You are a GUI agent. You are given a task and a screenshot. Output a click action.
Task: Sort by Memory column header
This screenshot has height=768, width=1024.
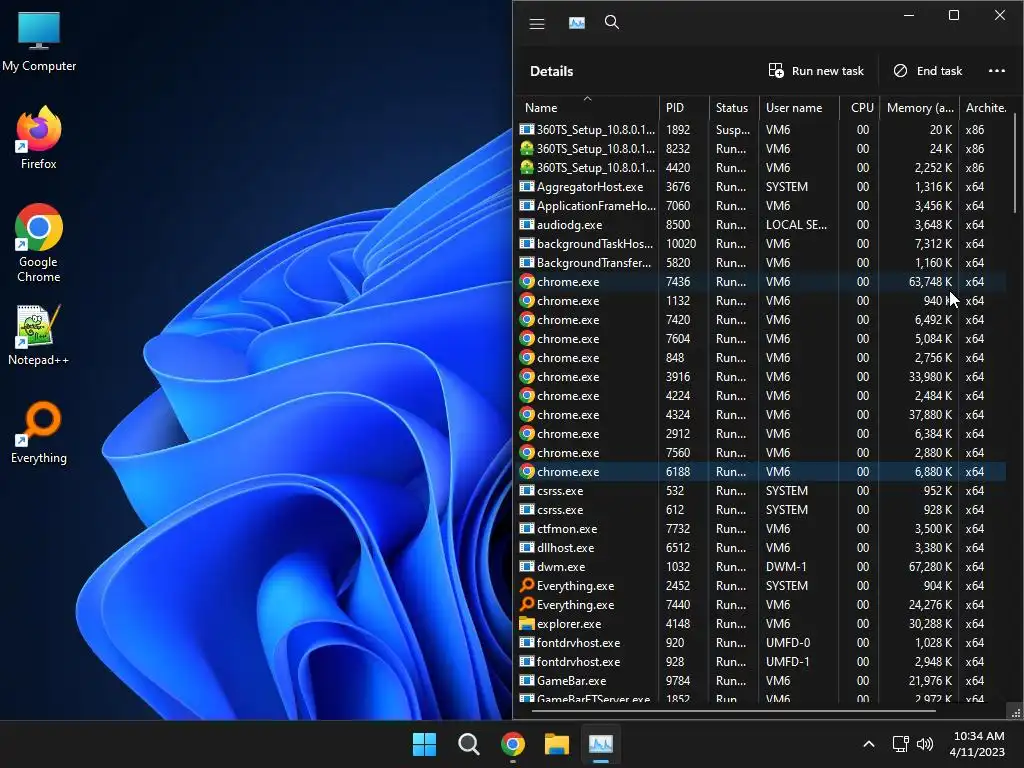919,108
